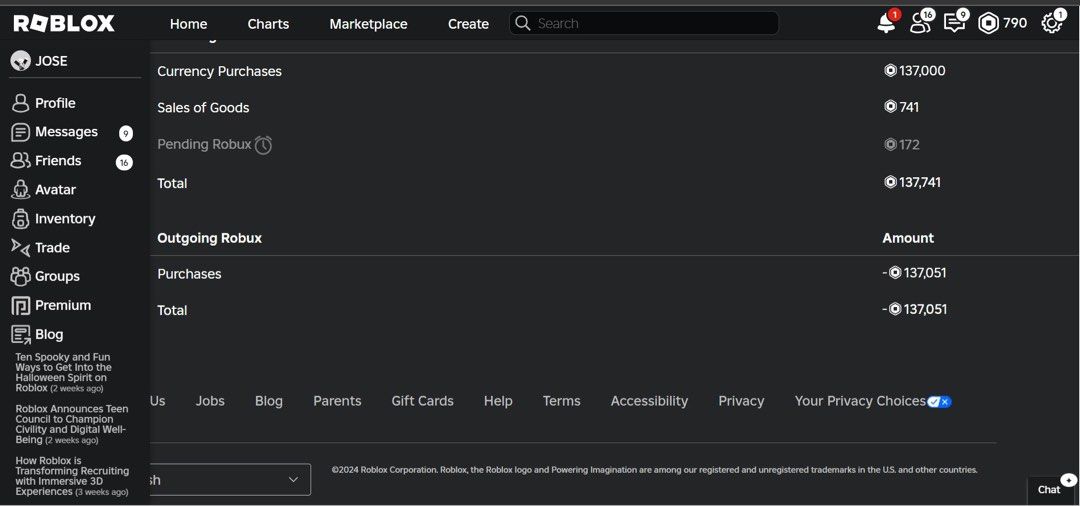This screenshot has width=1080, height=506.
Task: Click the Trade arrows icon
Action: (21, 248)
